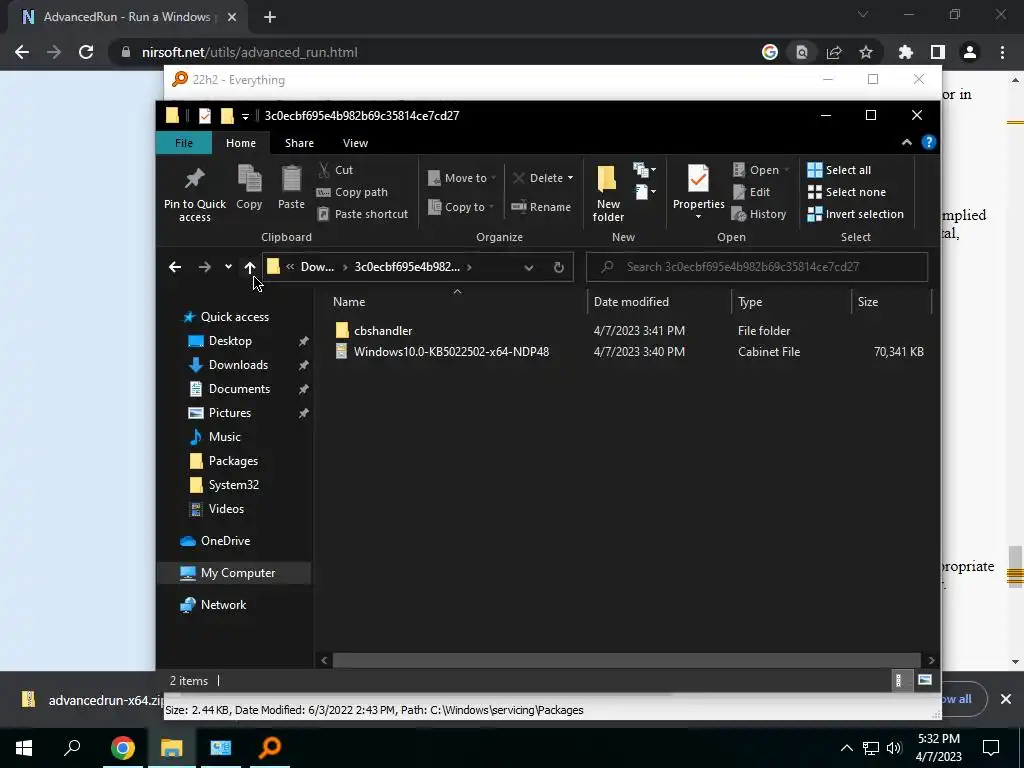
Task: Open Network in navigation pane
Action: 223,605
